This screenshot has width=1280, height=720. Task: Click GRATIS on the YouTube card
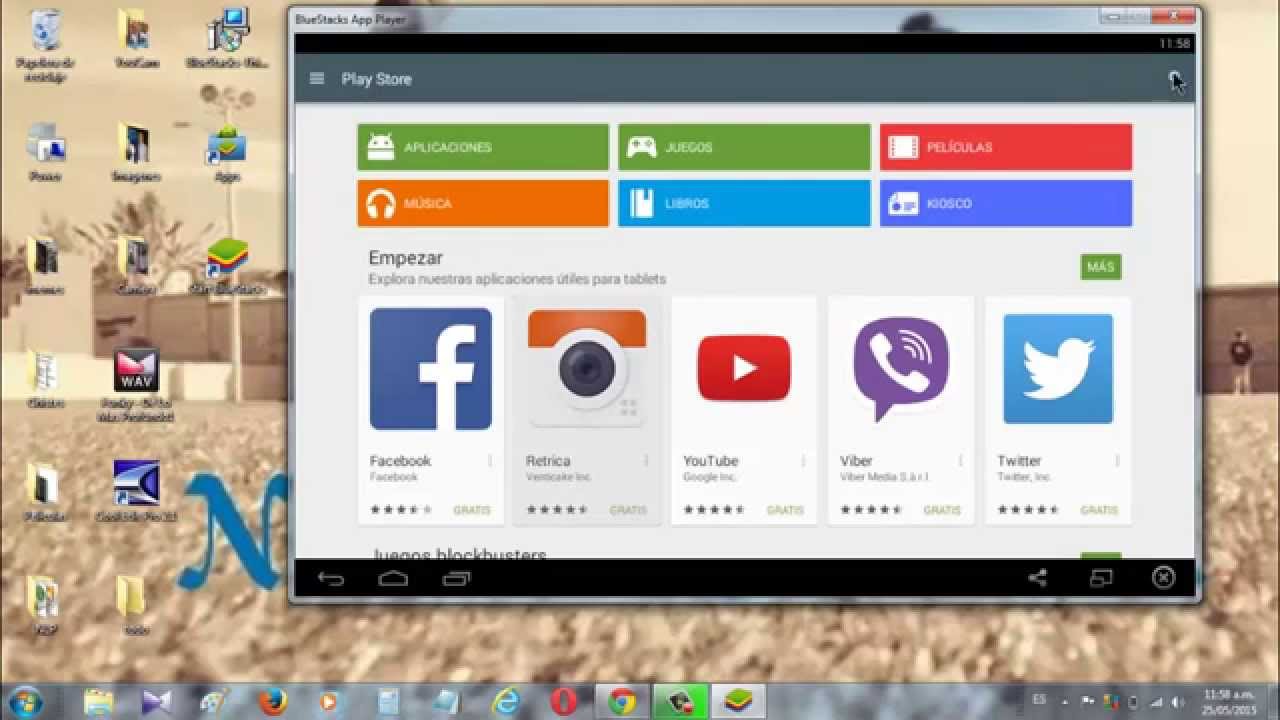(786, 510)
